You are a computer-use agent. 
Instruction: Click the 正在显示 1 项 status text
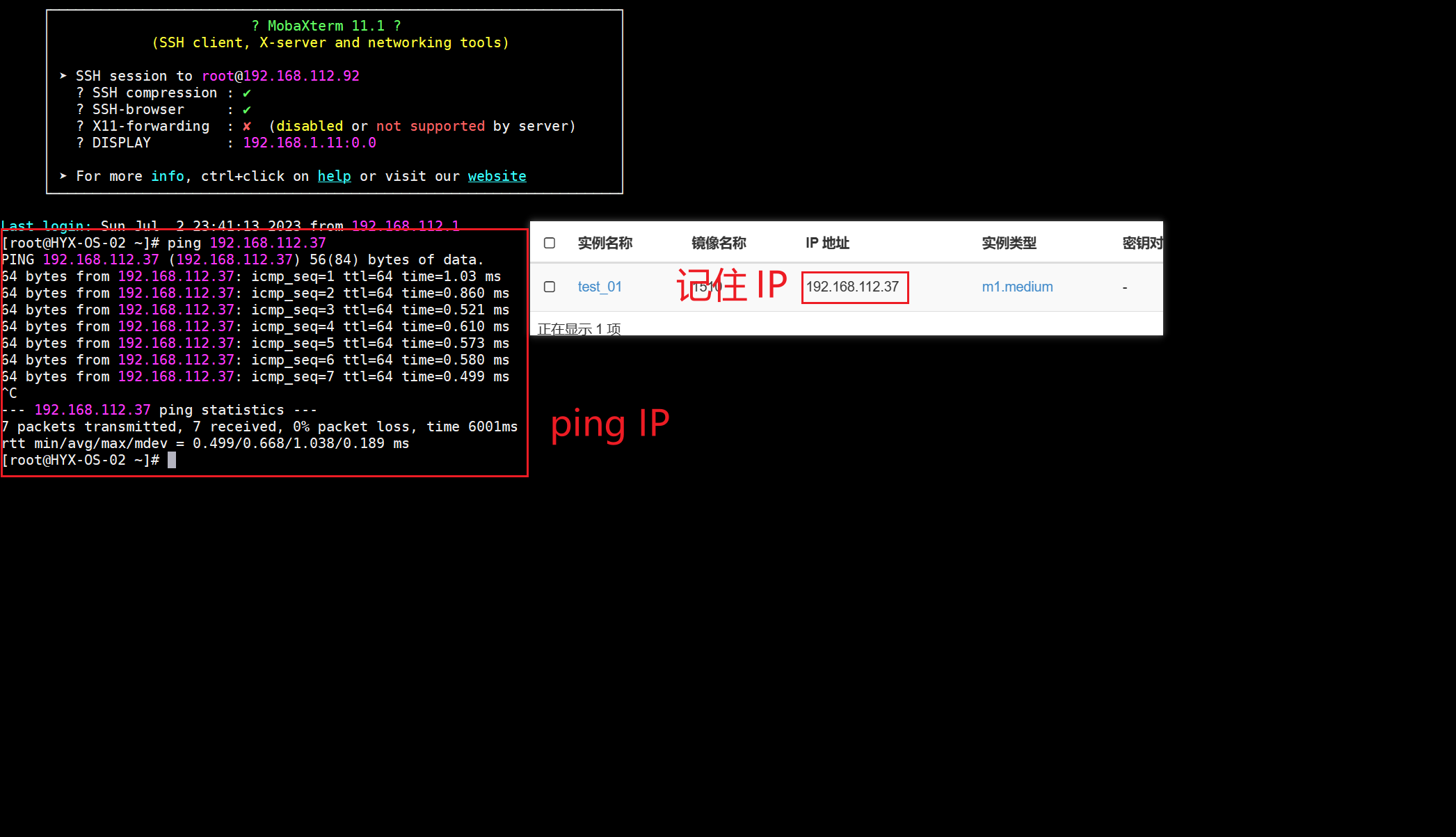point(579,328)
